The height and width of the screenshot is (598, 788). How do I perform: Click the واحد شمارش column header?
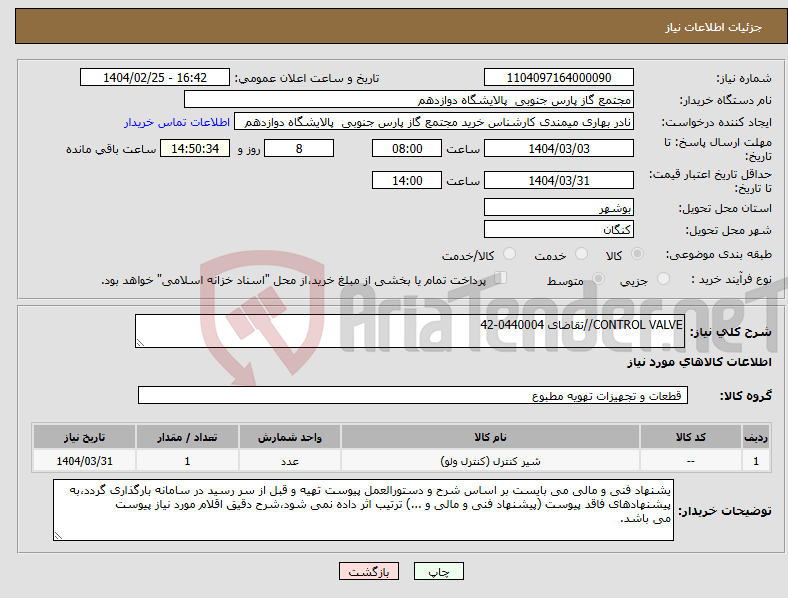290,437
